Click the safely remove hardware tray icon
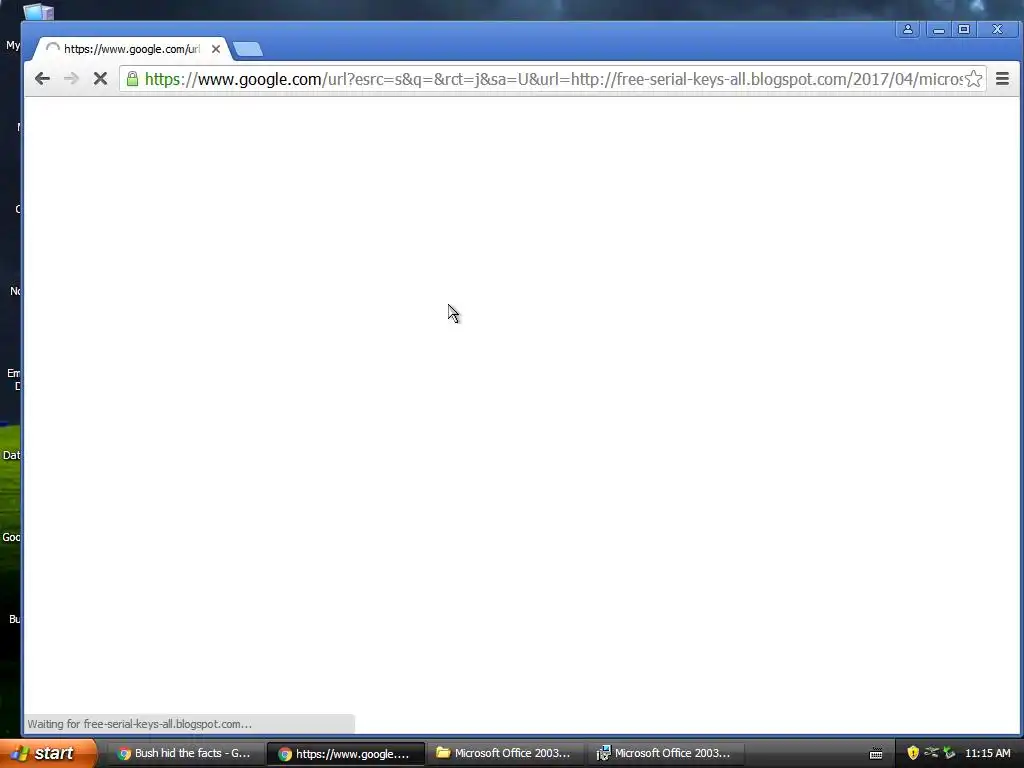 coord(949,753)
